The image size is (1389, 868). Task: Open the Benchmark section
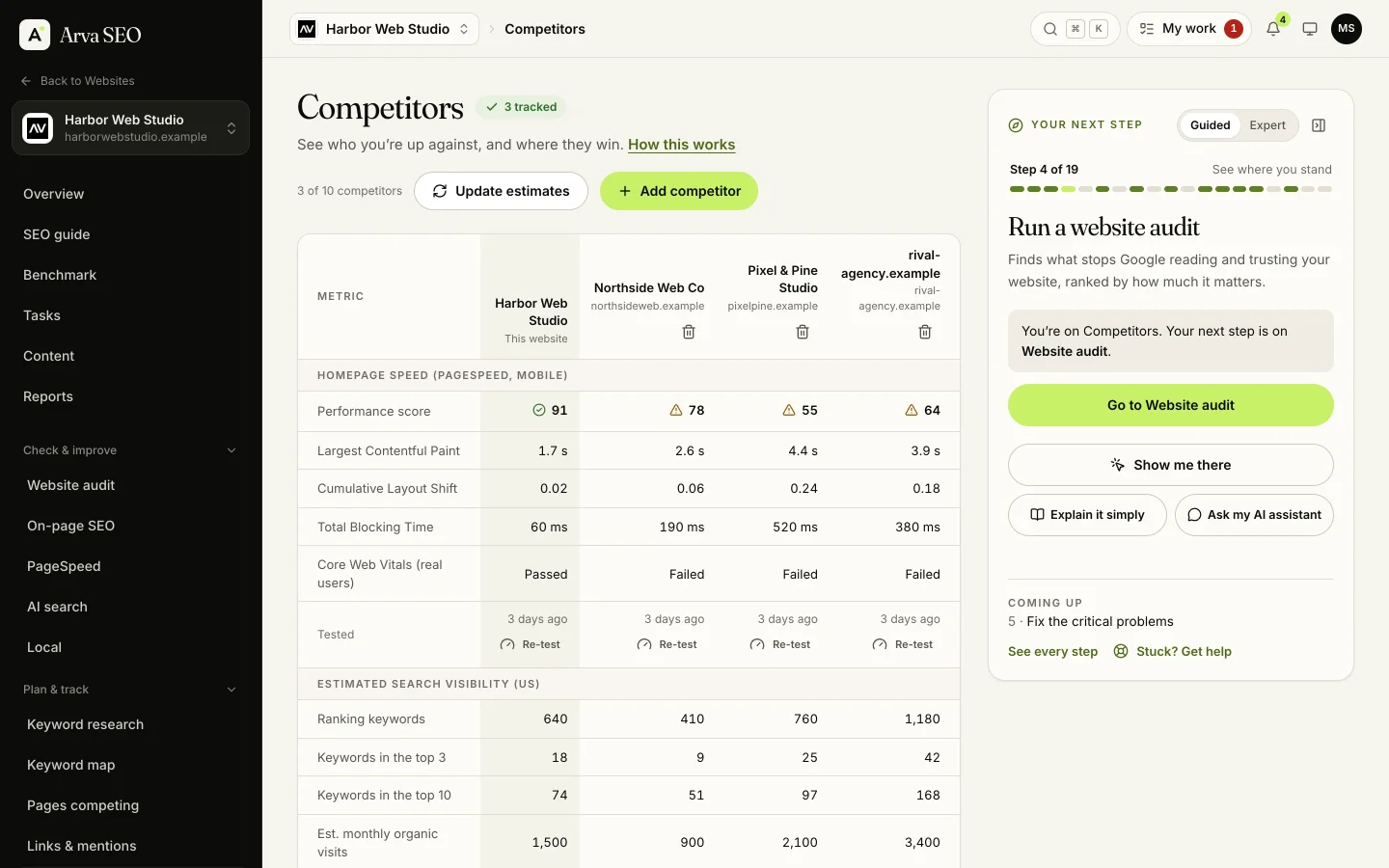click(x=130, y=275)
